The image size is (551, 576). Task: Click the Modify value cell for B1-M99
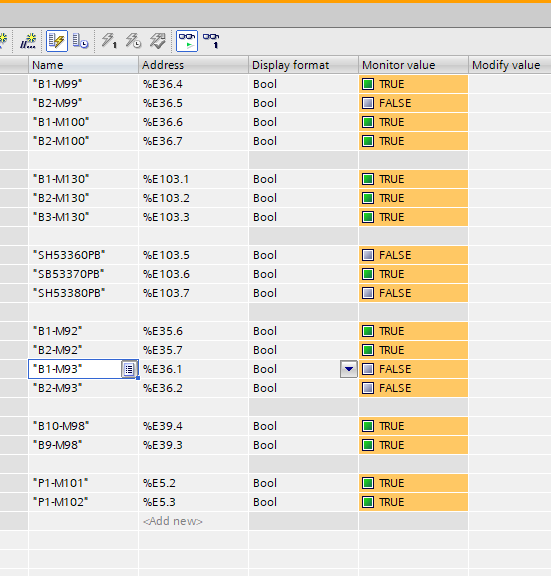(510, 84)
